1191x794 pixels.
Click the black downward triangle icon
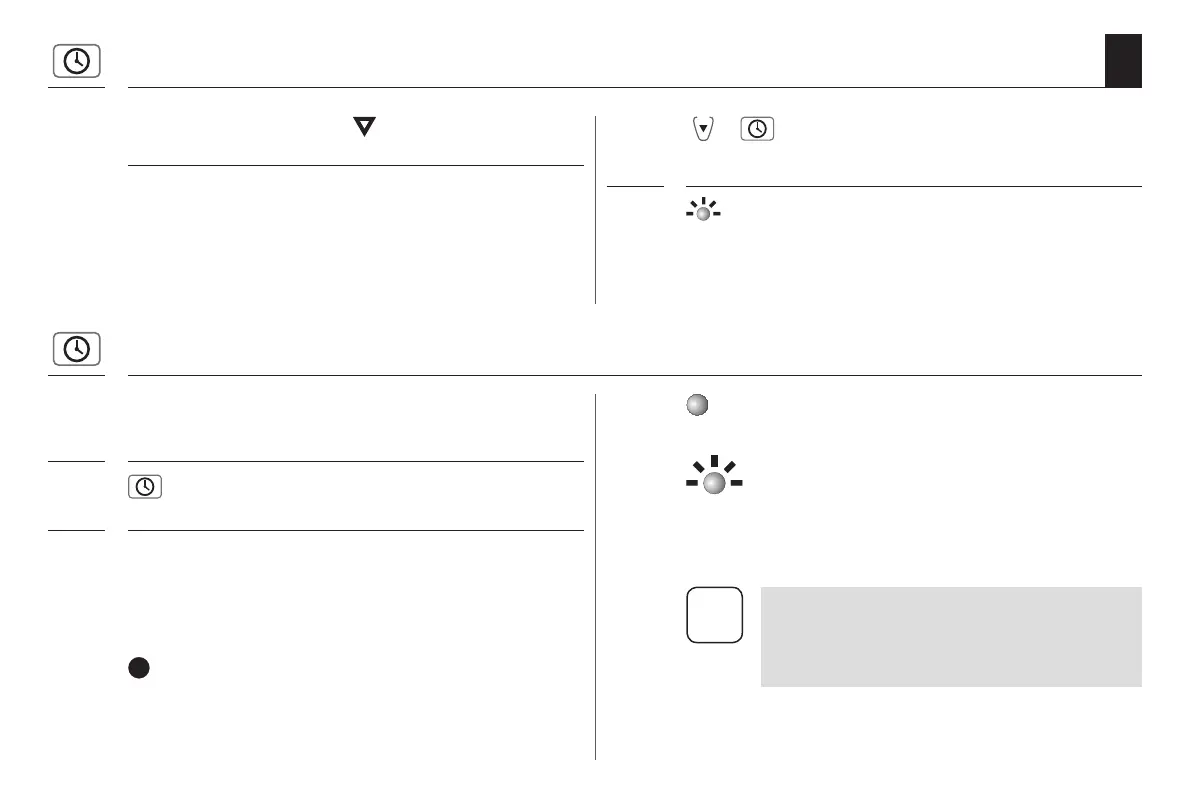point(366,127)
